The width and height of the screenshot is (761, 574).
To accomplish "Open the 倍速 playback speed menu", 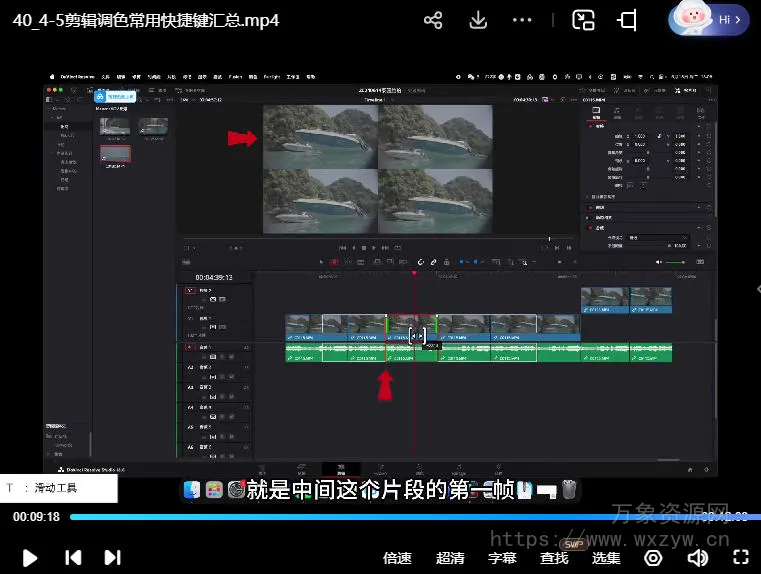I will [x=397, y=558].
